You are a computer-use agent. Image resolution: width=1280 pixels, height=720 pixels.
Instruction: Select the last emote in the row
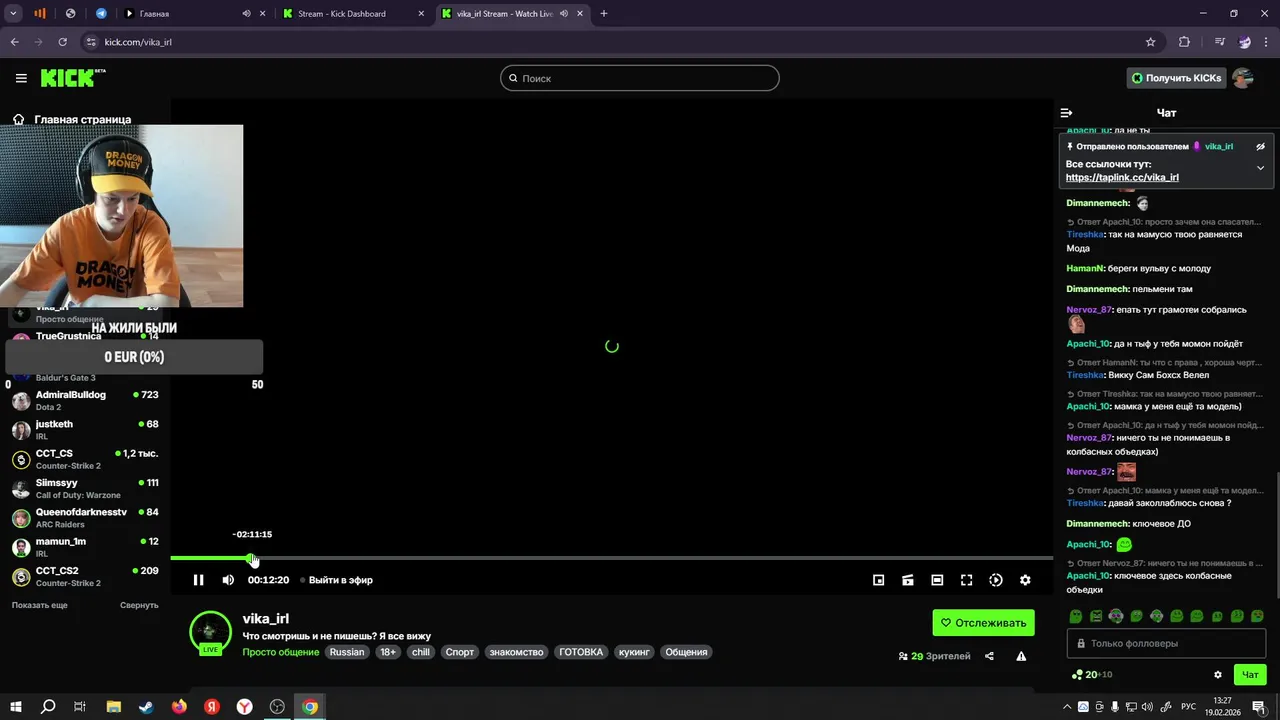[1257, 616]
